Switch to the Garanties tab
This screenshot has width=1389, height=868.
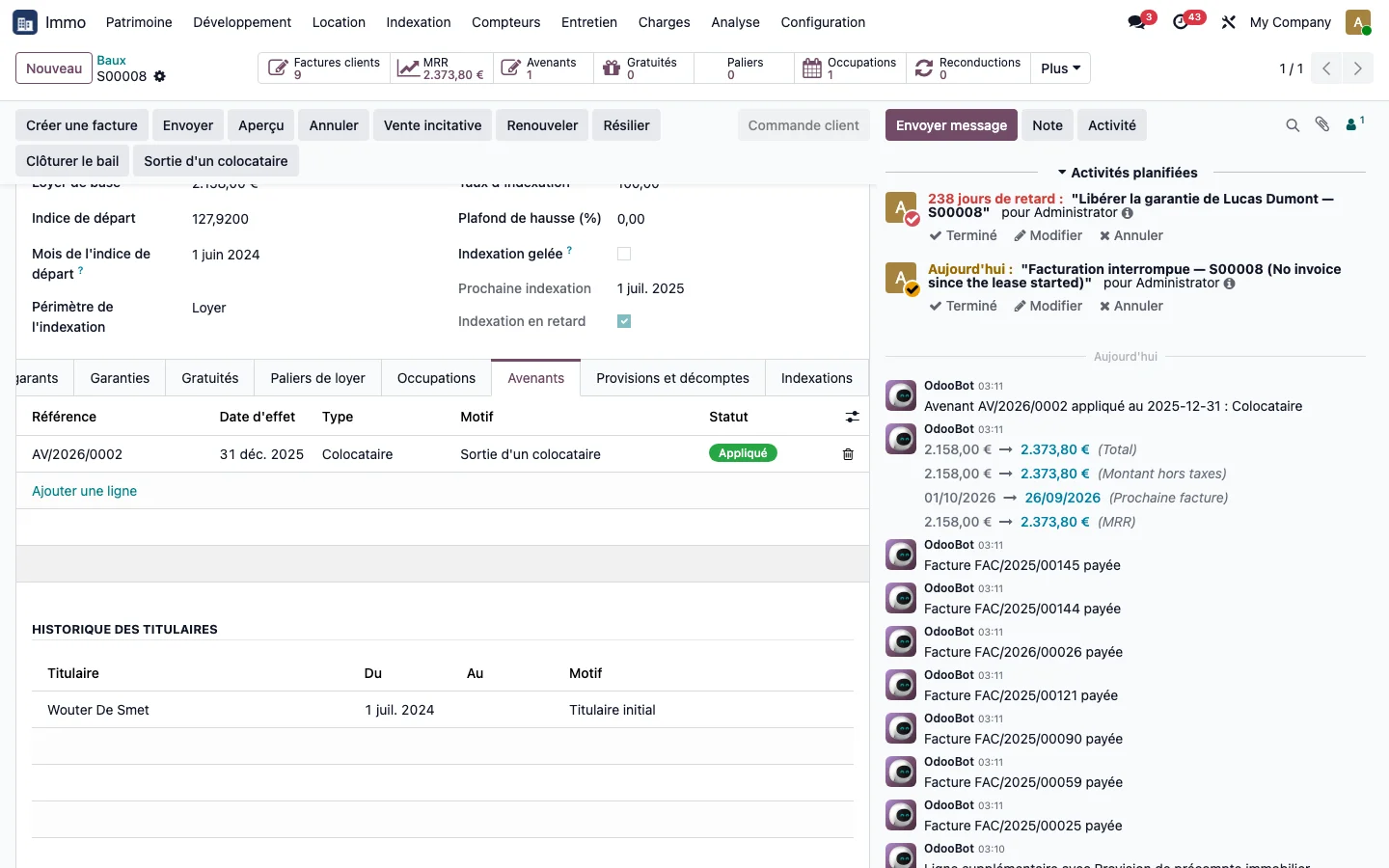click(120, 378)
